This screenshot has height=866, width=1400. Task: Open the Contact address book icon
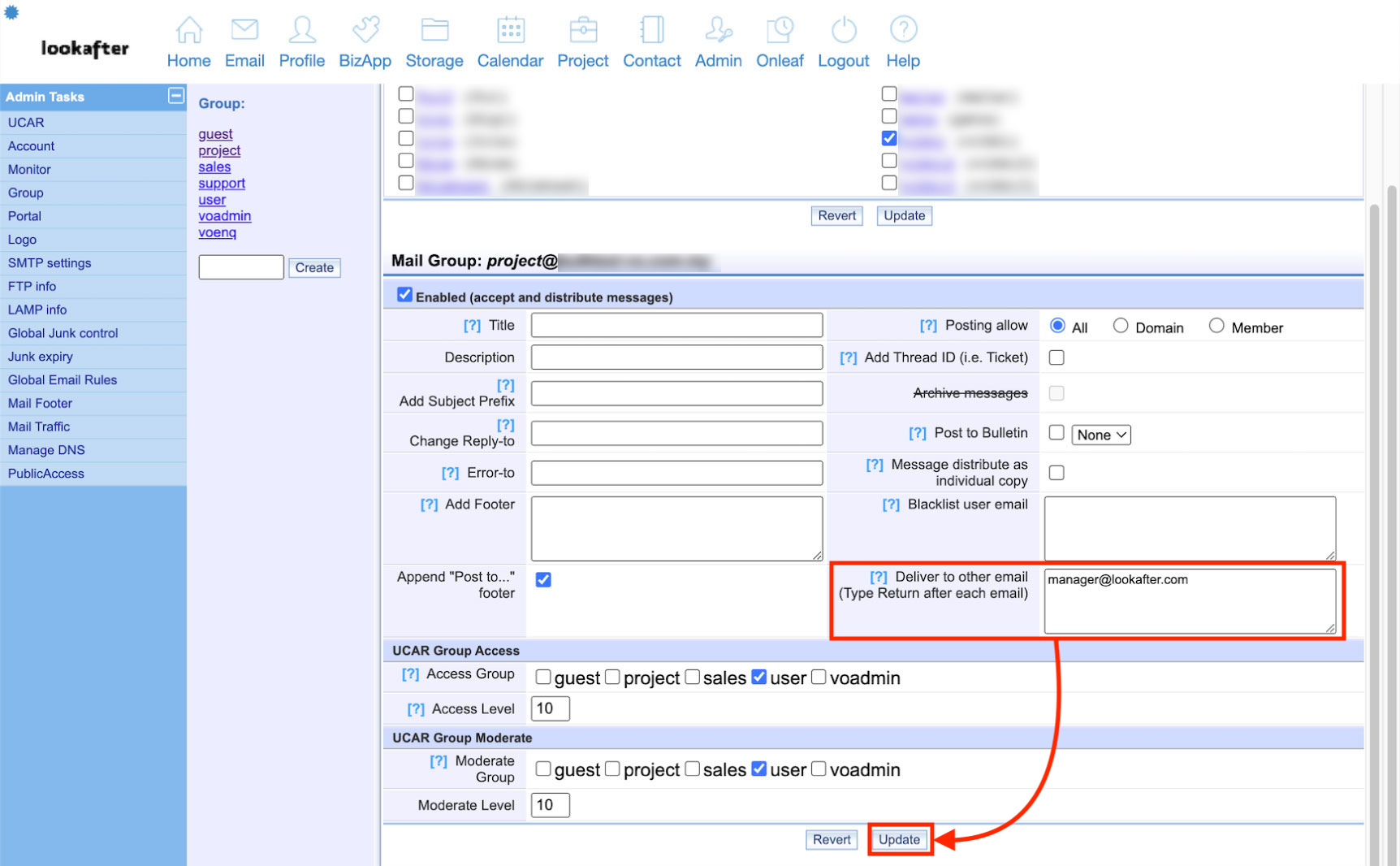651,30
